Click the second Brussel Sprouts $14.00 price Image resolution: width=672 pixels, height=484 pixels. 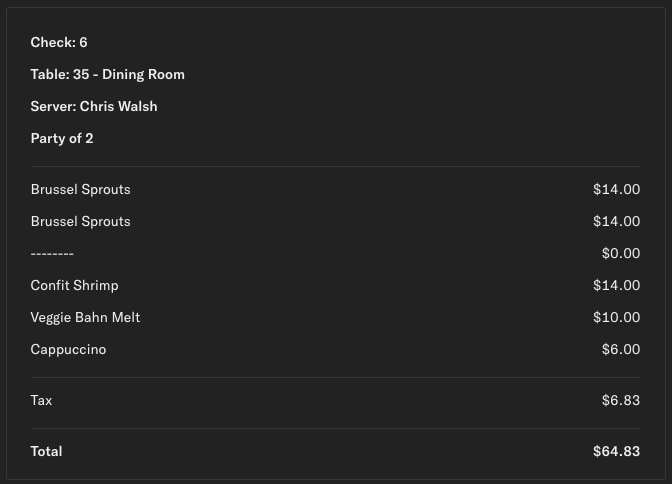click(616, 221)
